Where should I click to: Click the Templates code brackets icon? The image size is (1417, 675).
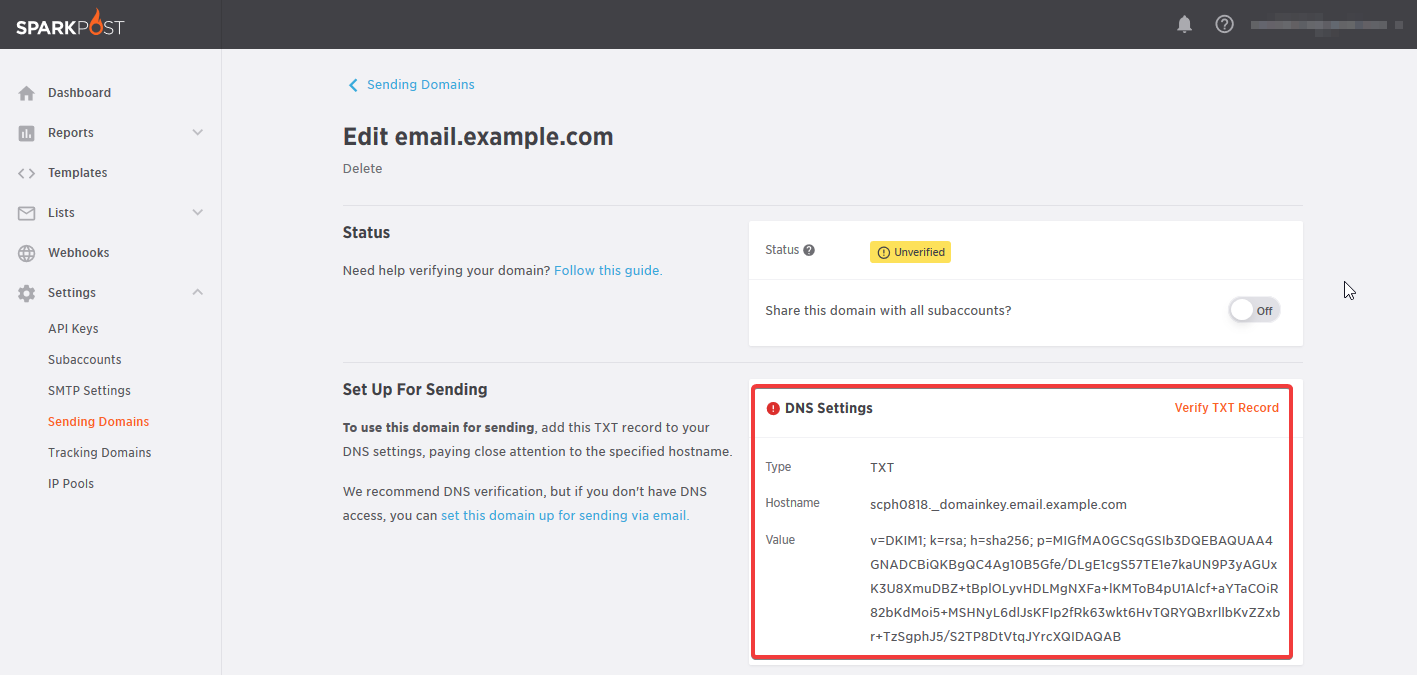[27, 173]
